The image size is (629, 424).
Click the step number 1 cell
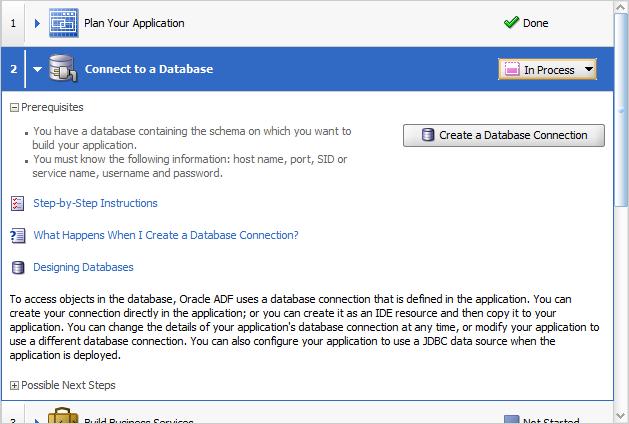pos(13,23)
